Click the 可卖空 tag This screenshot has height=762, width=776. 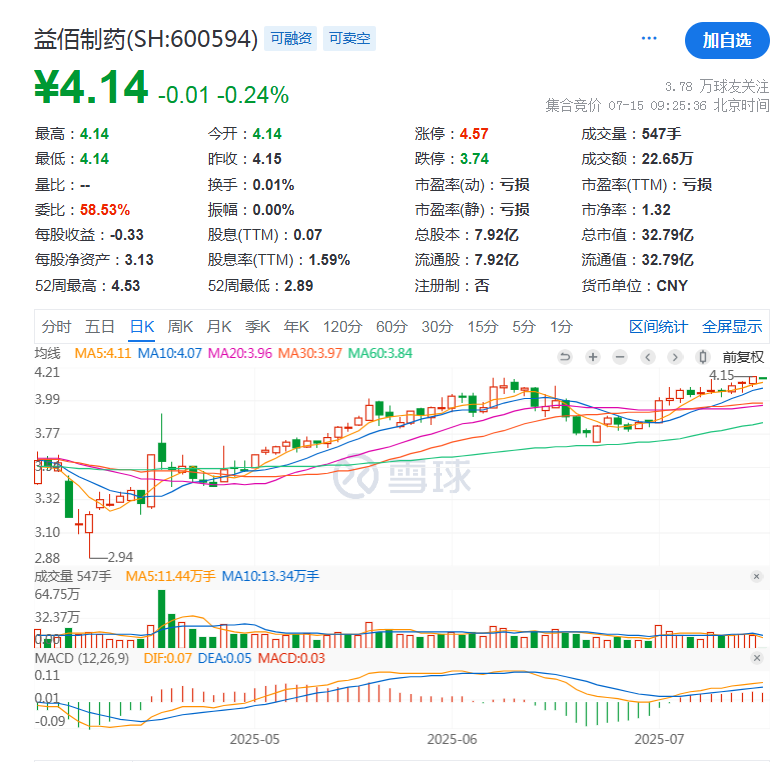[349, 38]
